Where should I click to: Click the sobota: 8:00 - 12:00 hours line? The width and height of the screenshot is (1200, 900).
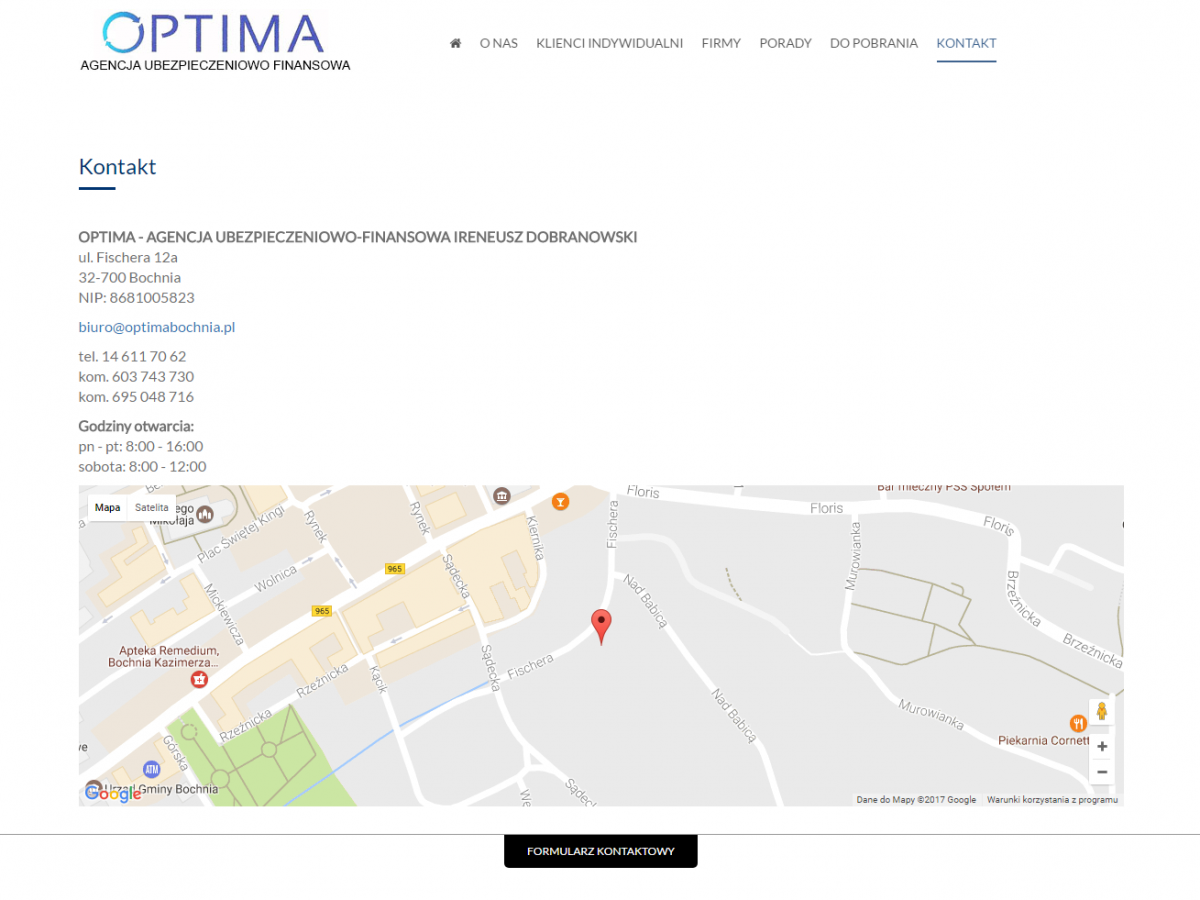click(x=143, y=466)
